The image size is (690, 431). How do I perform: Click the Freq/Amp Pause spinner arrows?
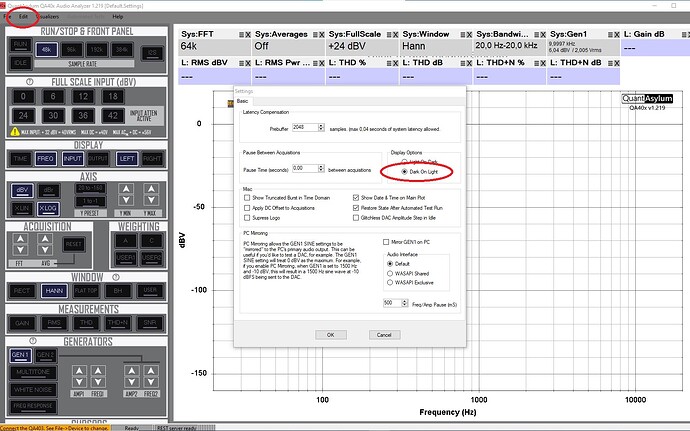[x=405, y=303]
